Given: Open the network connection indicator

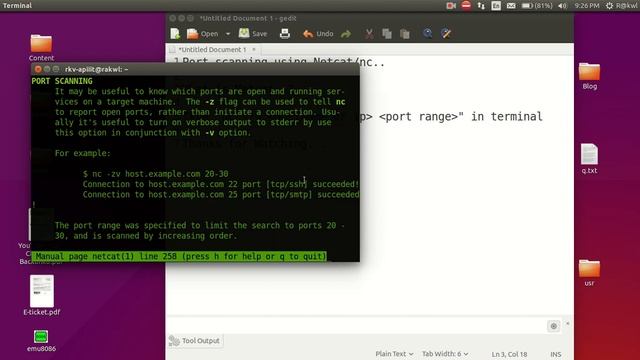Looking at the screenshot, I should [481, 6].
